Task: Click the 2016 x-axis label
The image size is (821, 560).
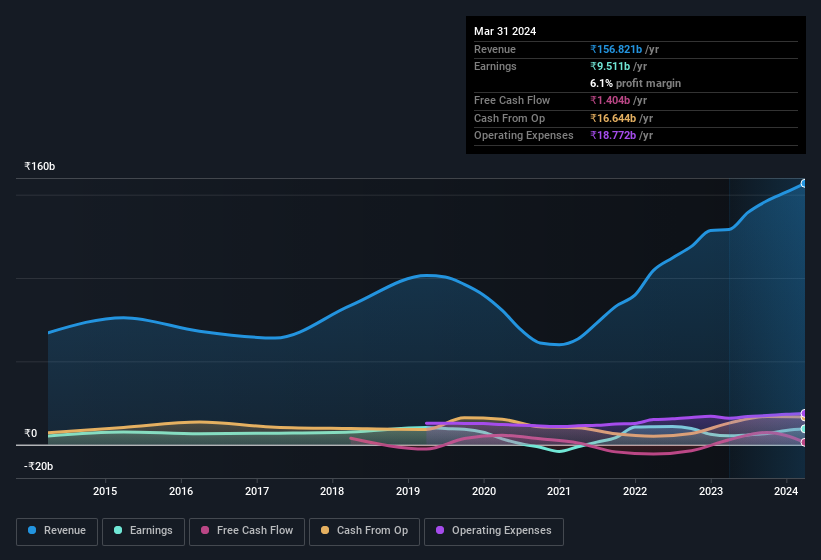Action: pos(181,491)
